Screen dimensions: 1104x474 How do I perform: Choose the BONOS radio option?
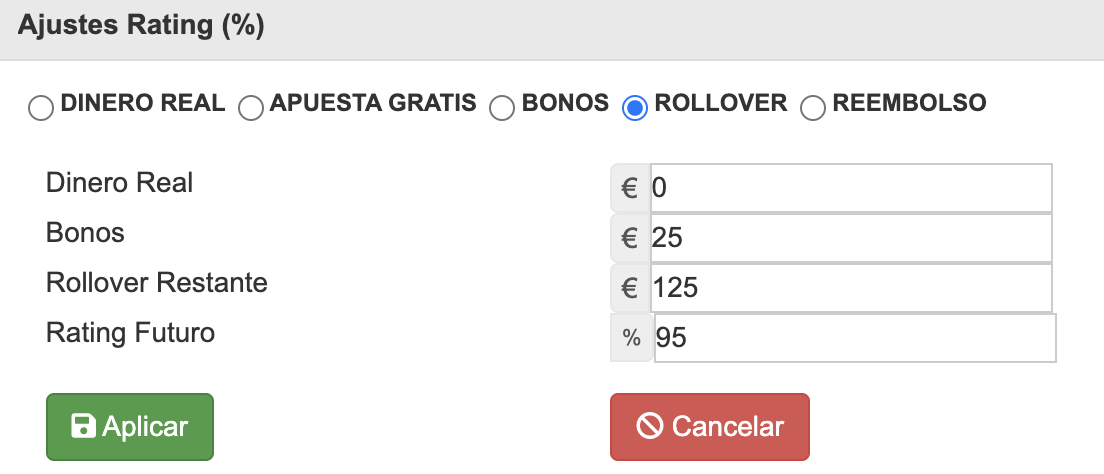(x=502, y=108)
